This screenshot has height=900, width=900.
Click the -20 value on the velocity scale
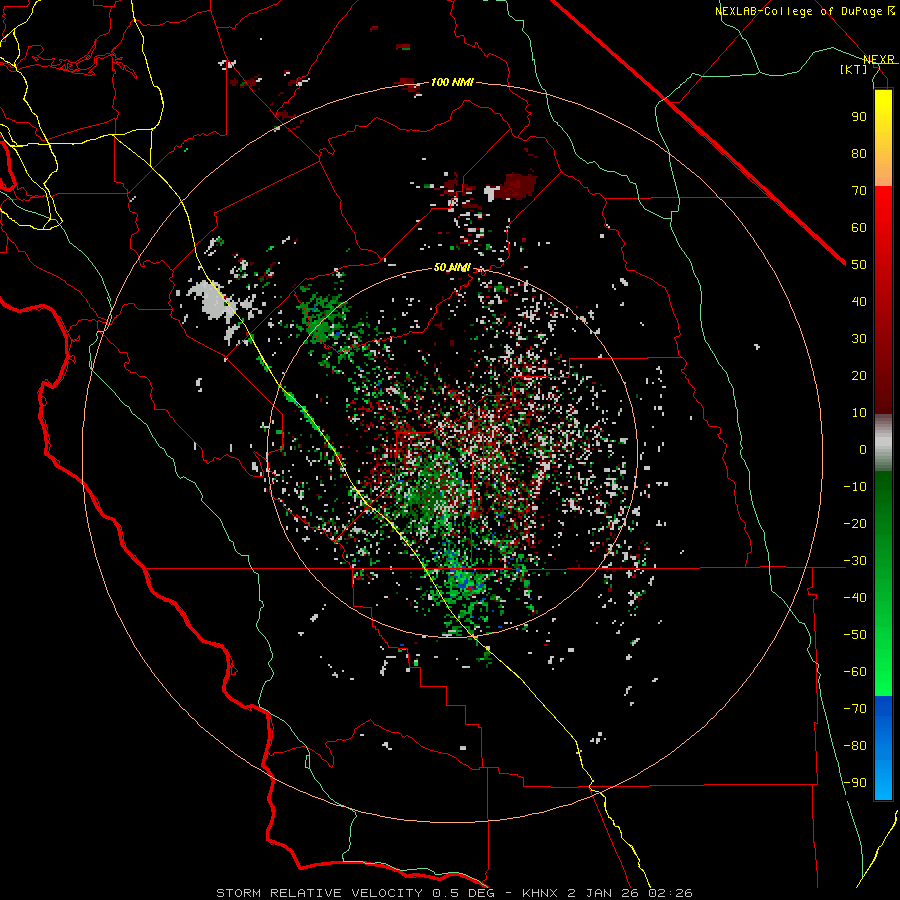pyautogui.click(x=855, y=524)
